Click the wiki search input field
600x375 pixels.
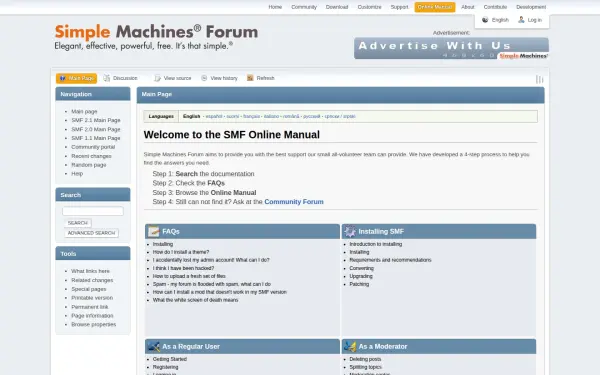pyautogui.click(x=93, y=211)
